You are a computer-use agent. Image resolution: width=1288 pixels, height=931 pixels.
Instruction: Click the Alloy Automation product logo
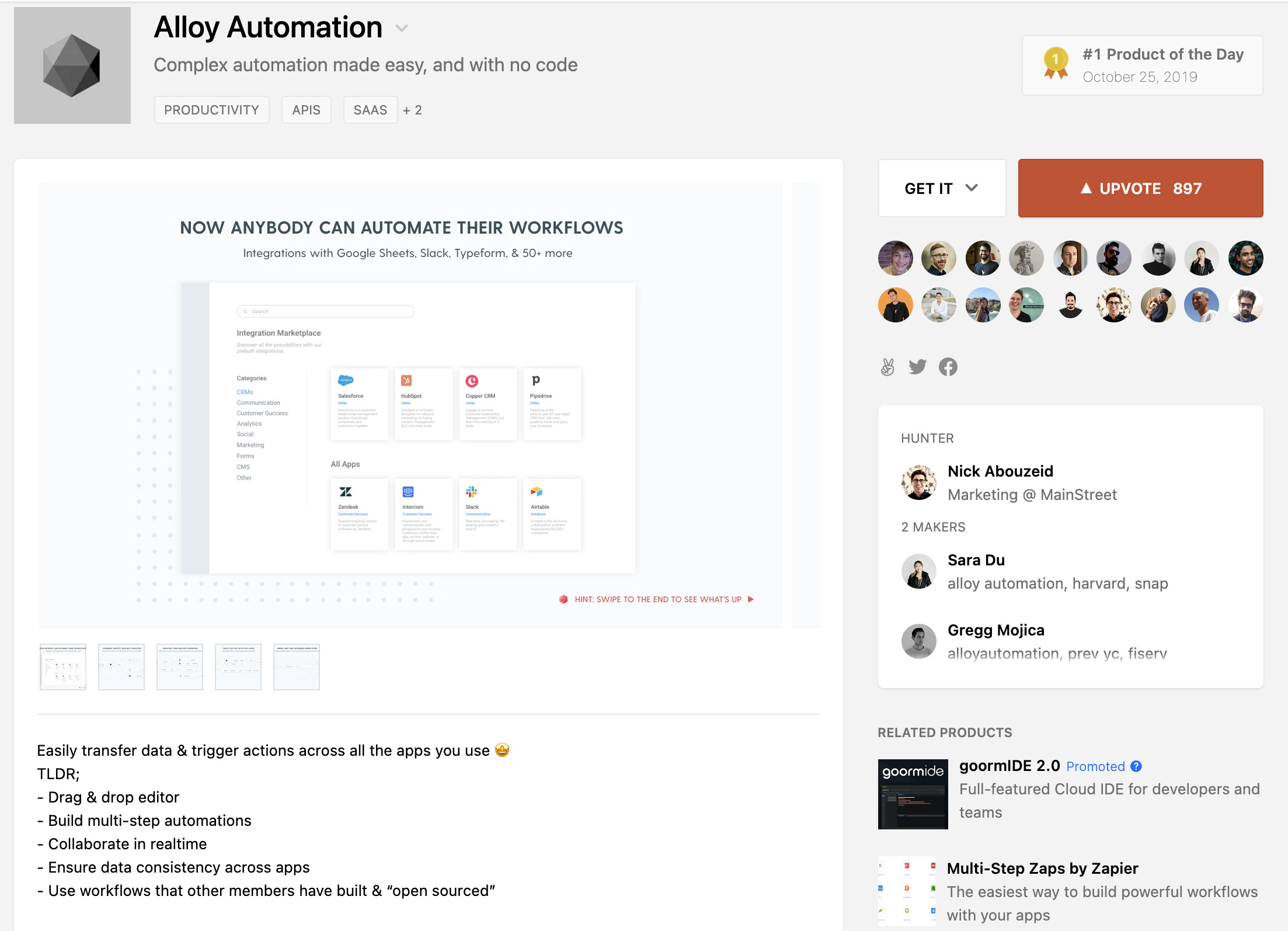[x=72, y=65]
